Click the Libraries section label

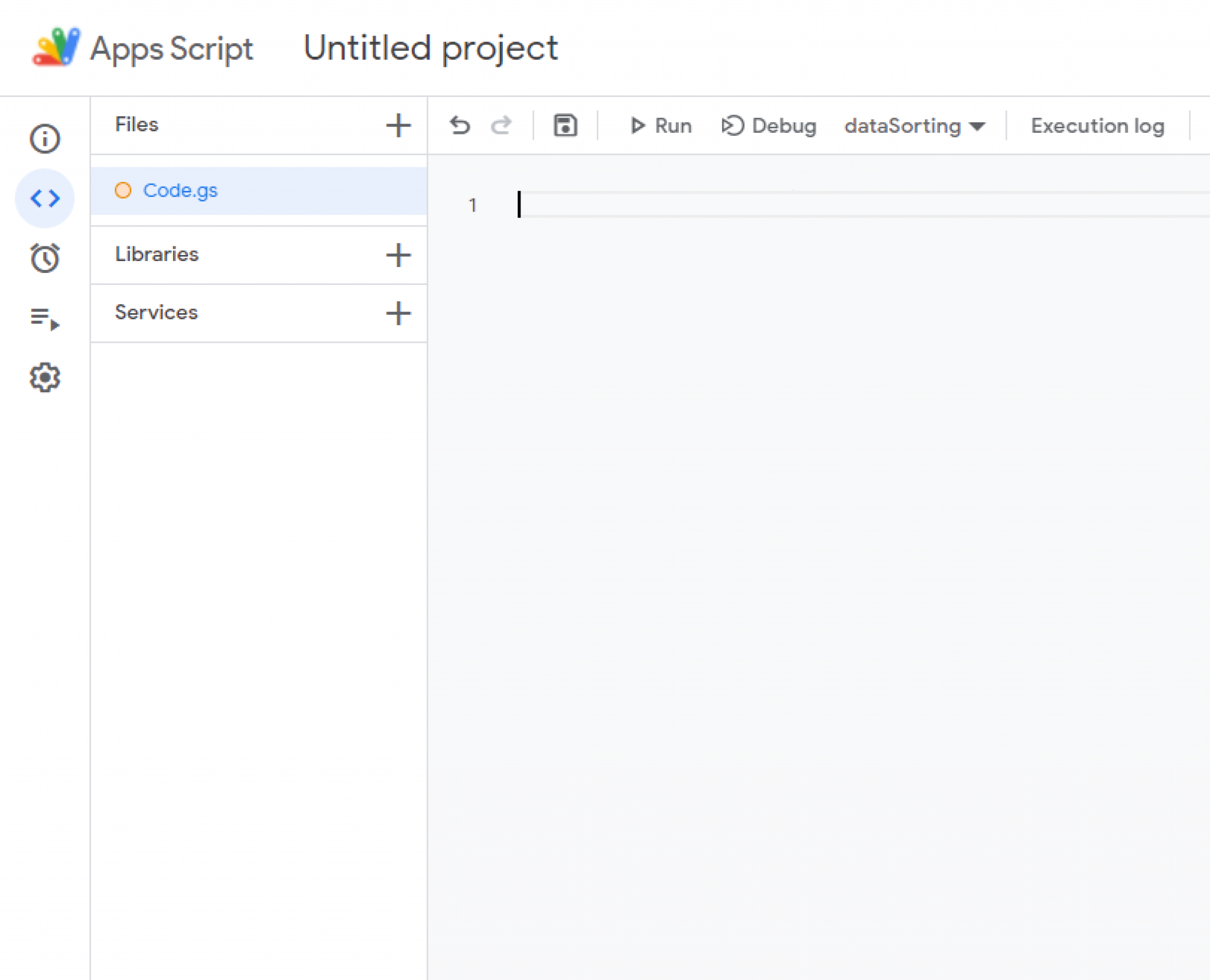click(x=157, y=254)
